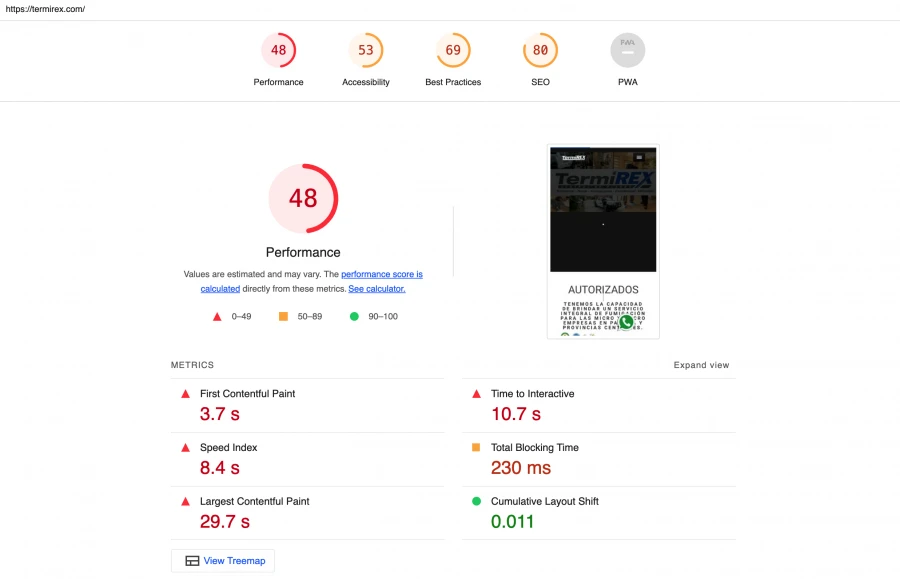Click the Total Blocking Time metric label
The image size is (900, 579).
534,448
